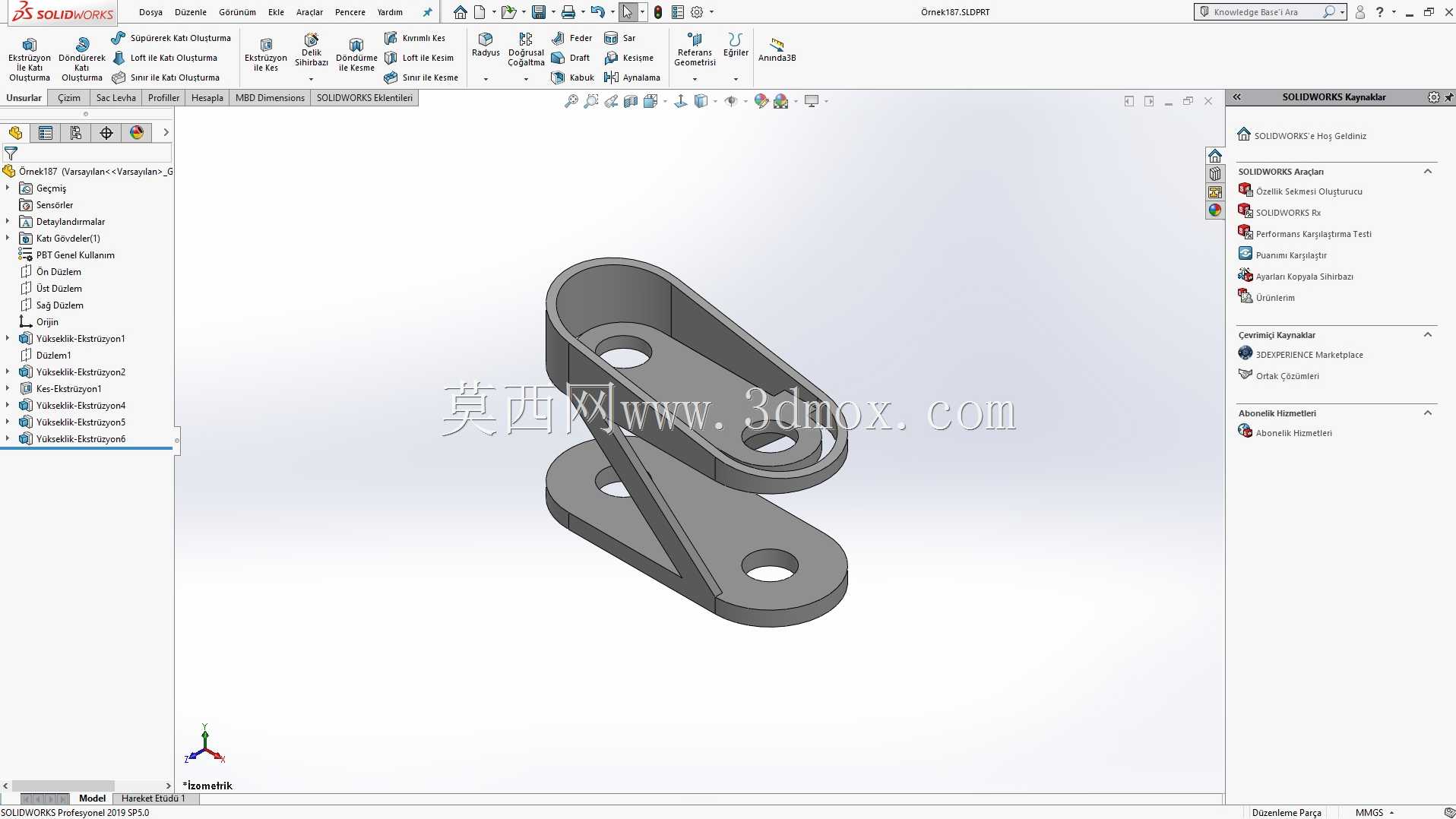The height and width of the screenshot is (819, 1456).
Task: Click the zoom to area icon
Action: [591, 101]
